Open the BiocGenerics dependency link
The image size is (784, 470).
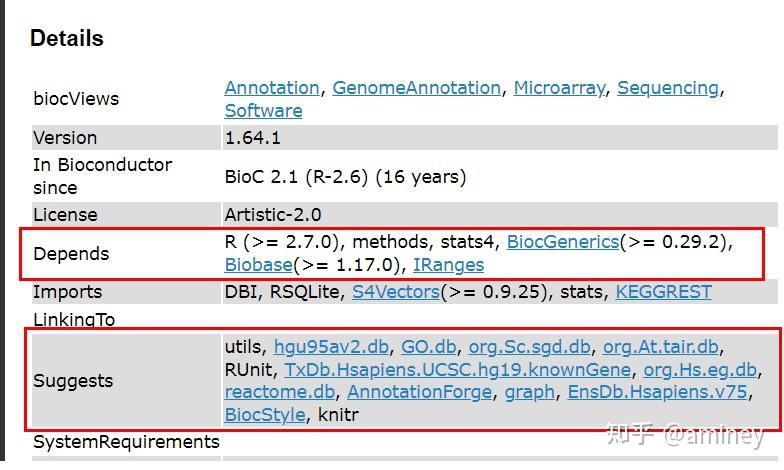562,242
